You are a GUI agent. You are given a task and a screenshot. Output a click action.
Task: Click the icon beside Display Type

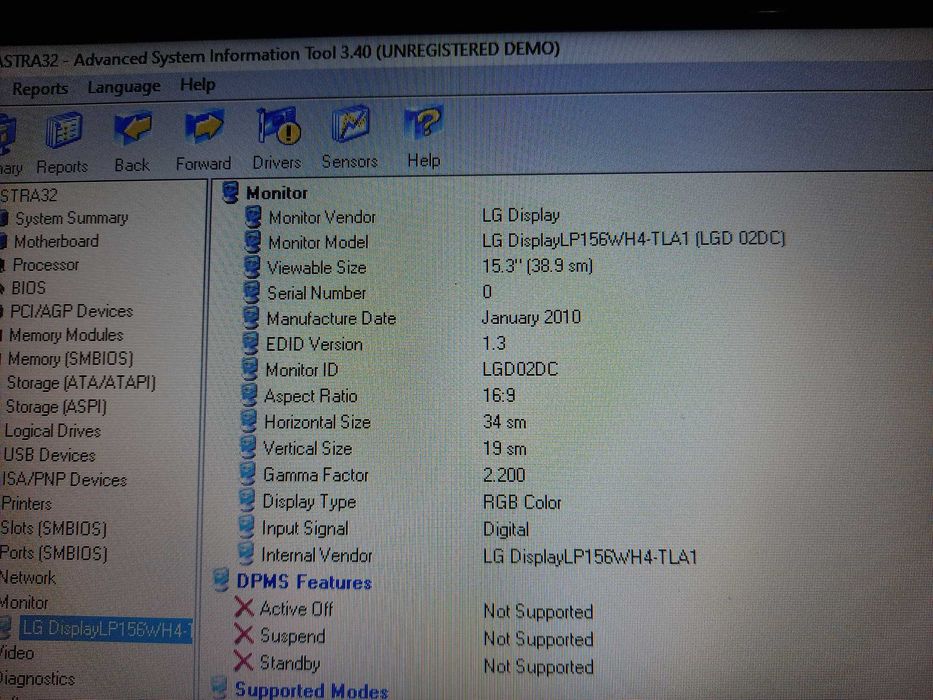[x=247, y=501]
